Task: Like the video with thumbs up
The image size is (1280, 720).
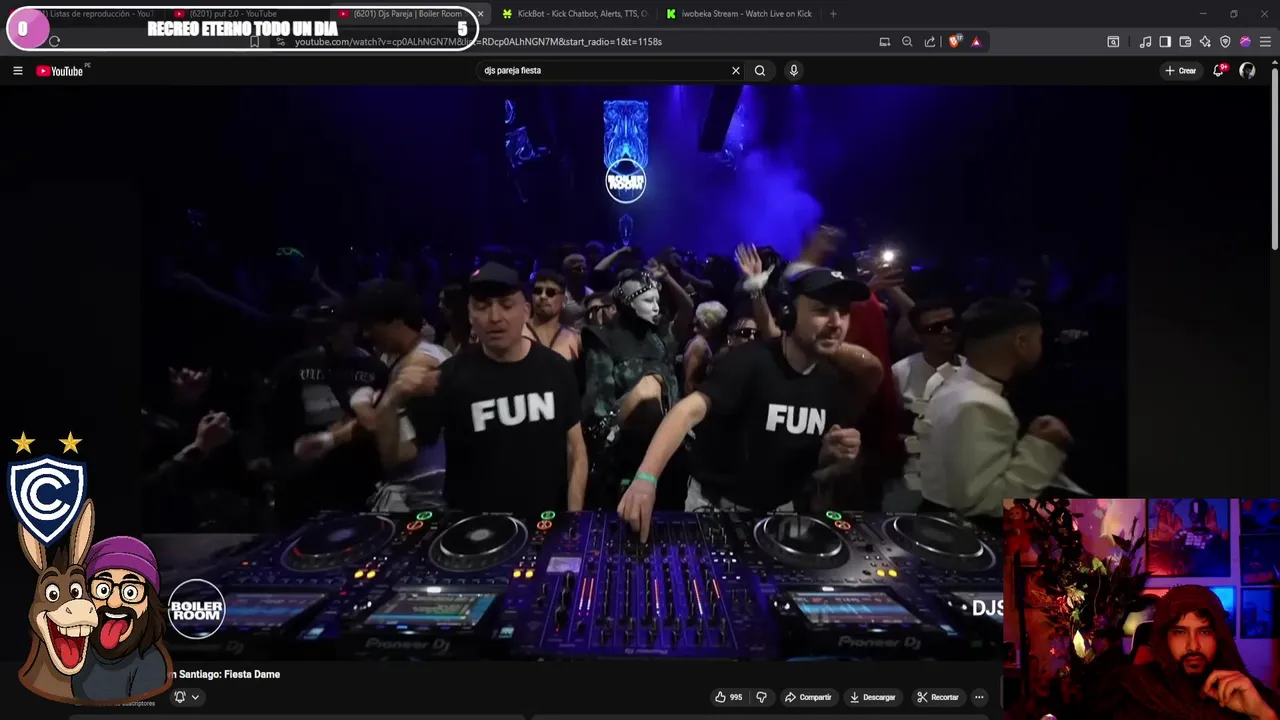Action: (729, 697)
